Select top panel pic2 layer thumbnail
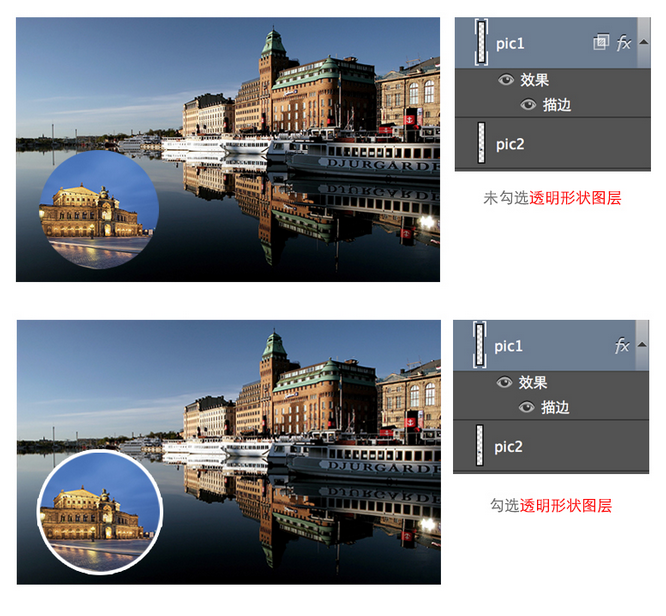 click(481, 144)
